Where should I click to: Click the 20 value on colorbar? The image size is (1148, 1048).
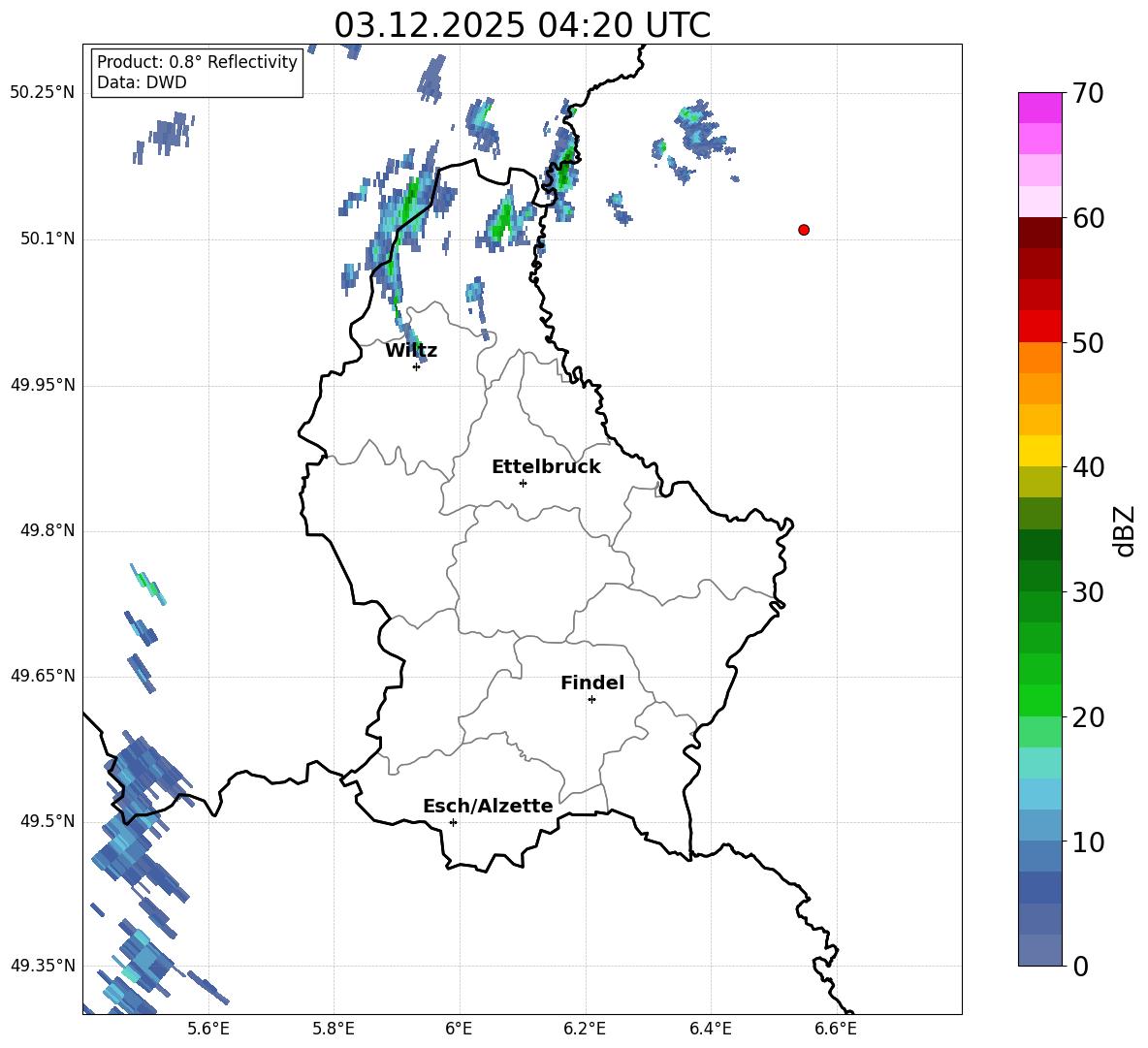tap(1088, 717)
